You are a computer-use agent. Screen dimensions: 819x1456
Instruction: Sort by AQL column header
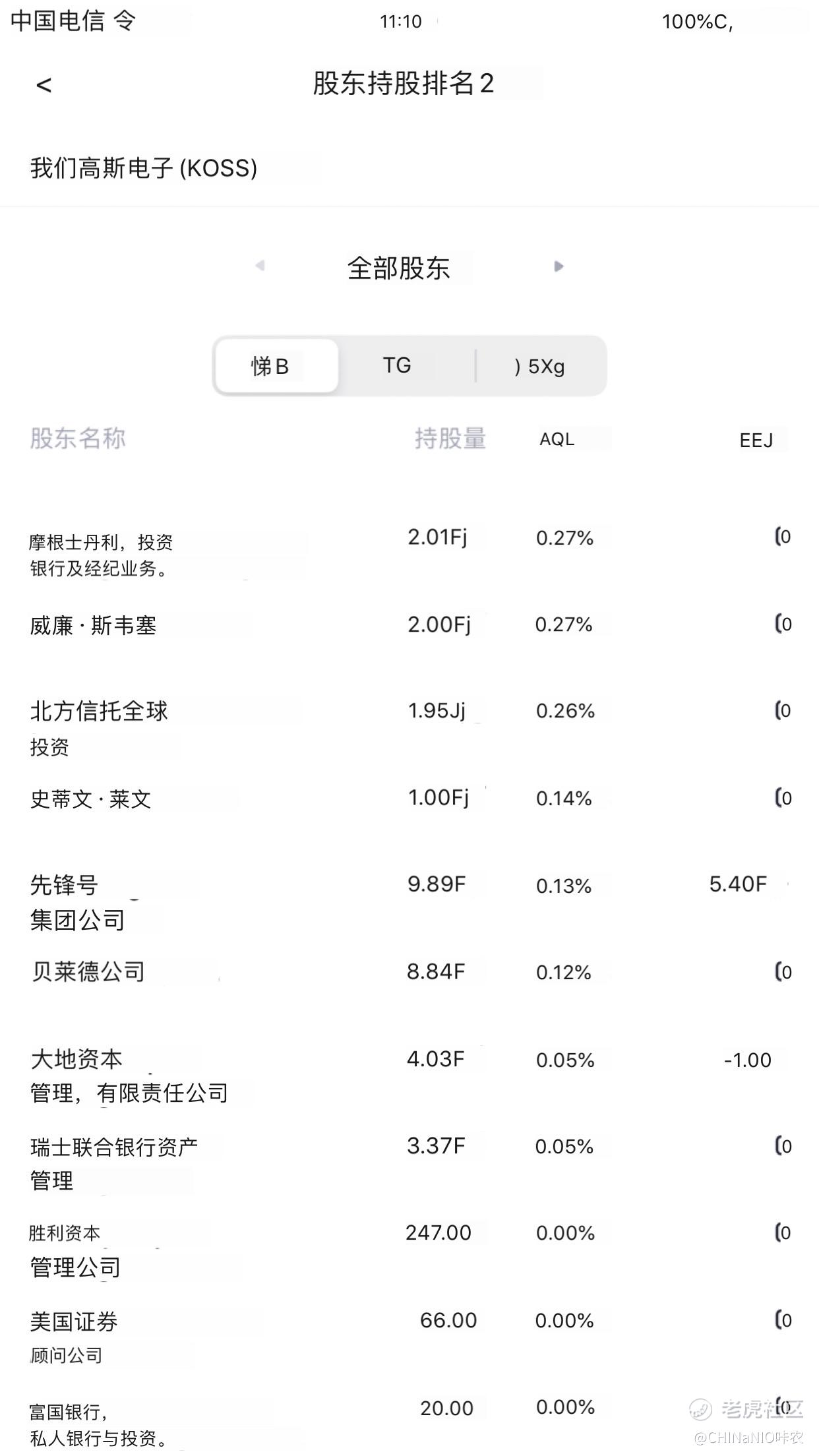(557, 439)
